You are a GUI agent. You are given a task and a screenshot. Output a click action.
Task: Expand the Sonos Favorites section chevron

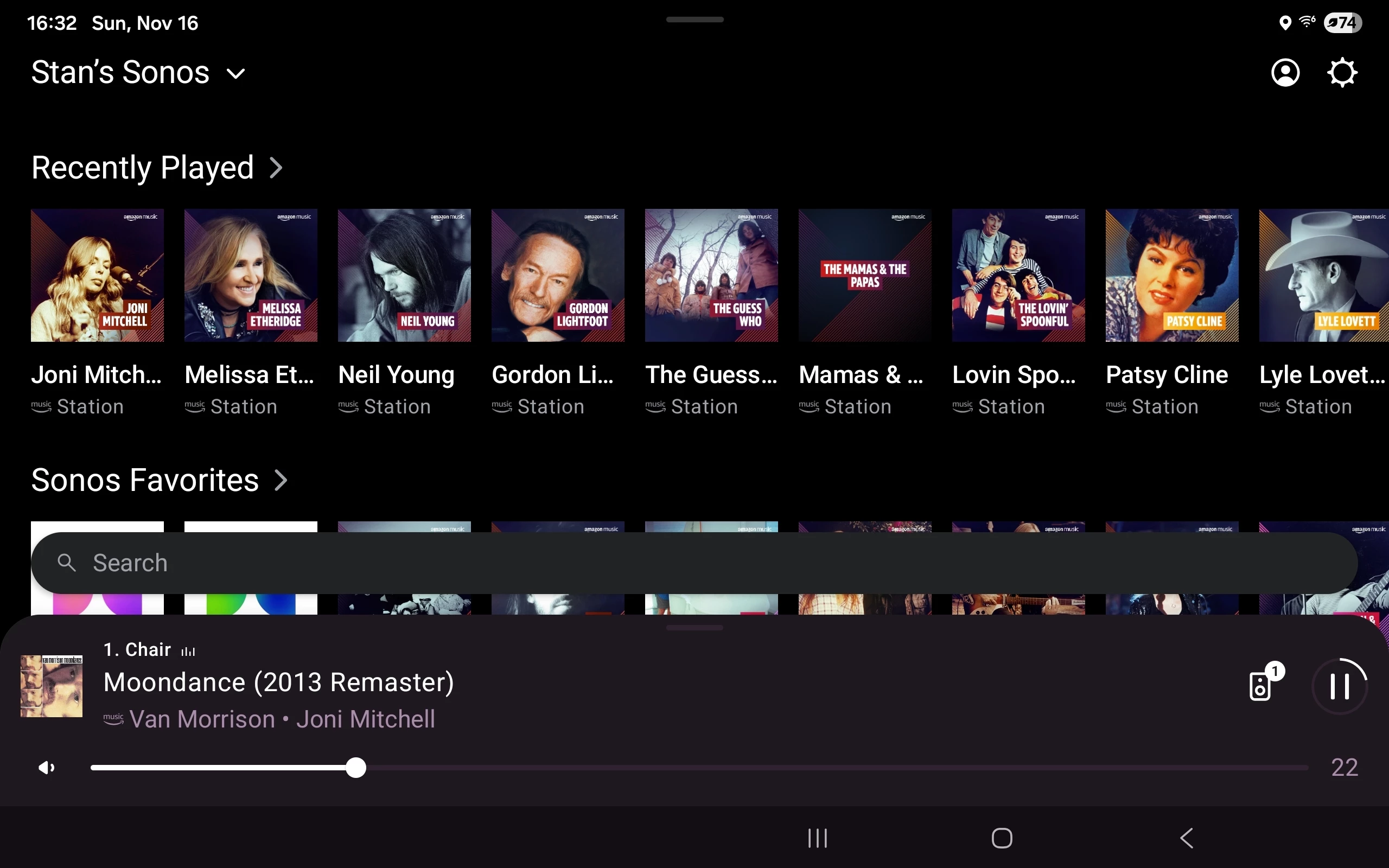(x=281, y=481)
